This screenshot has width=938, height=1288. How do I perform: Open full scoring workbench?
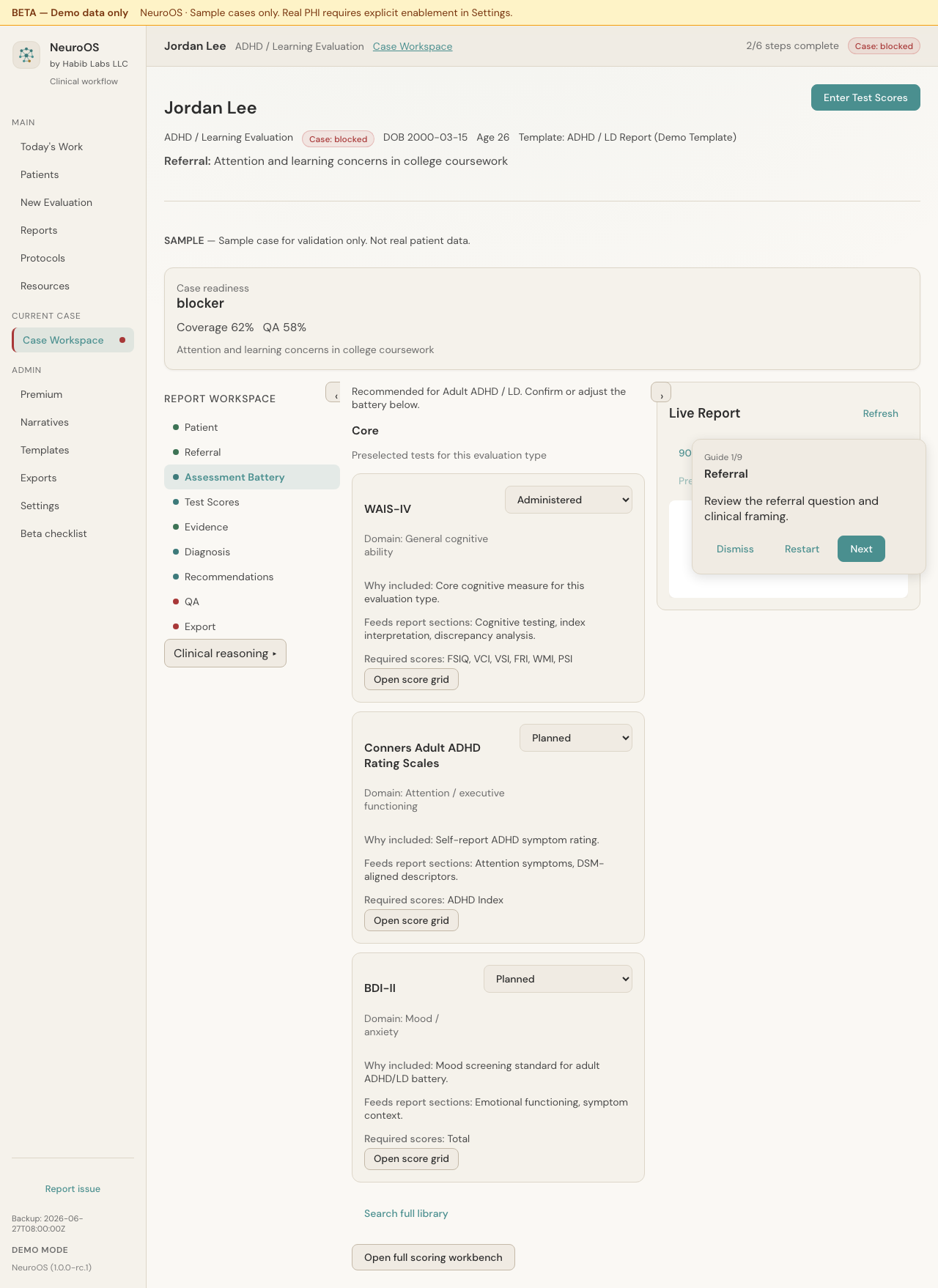[x=433, y=1257]
